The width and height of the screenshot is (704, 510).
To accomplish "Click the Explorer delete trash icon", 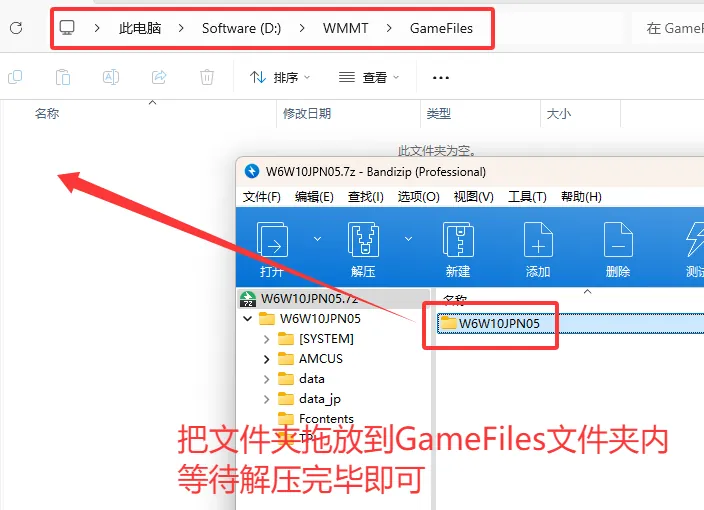I will [207, 77].
